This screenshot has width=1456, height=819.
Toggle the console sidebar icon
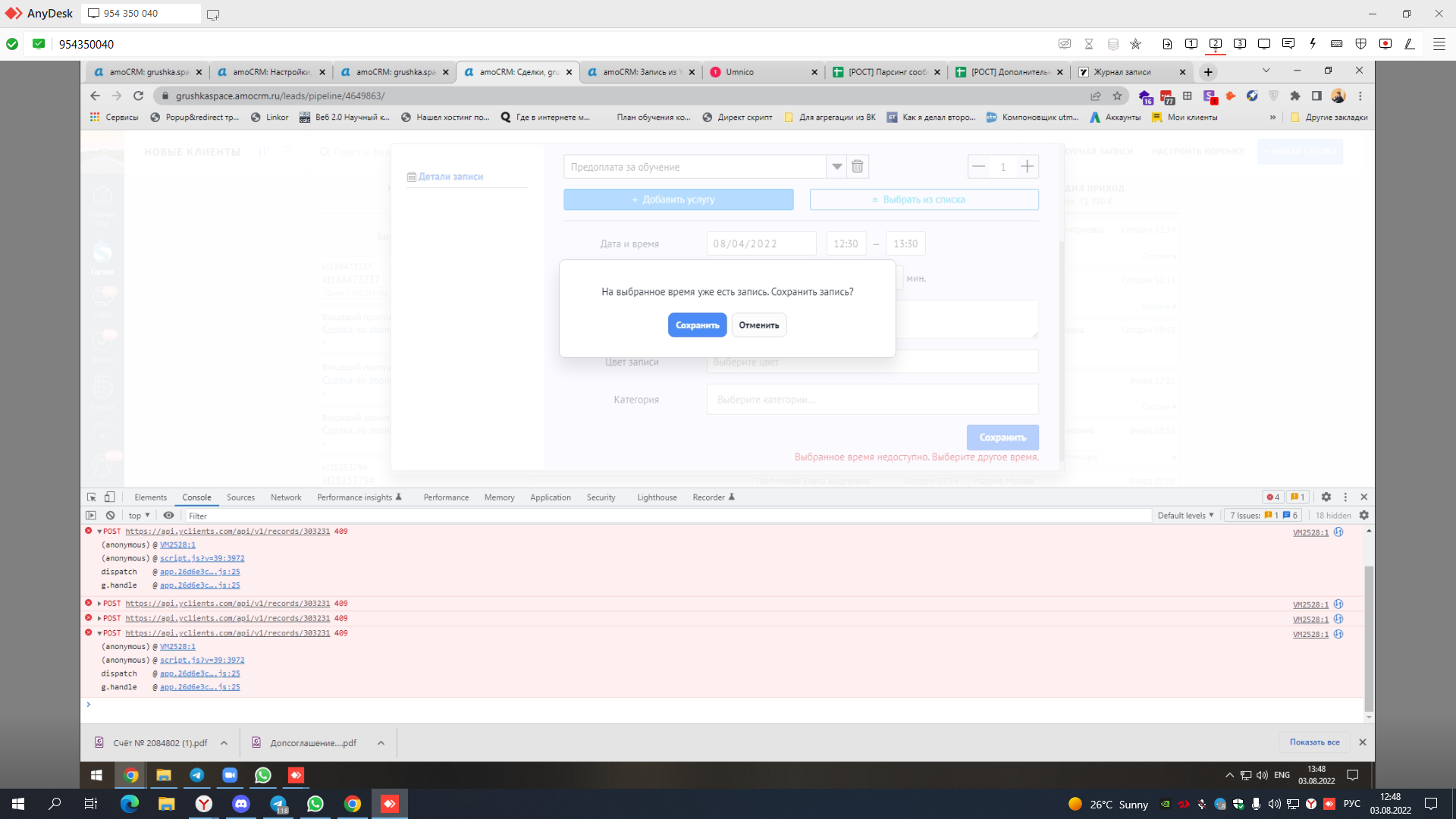pyautogui.click(x=91, y=516)
